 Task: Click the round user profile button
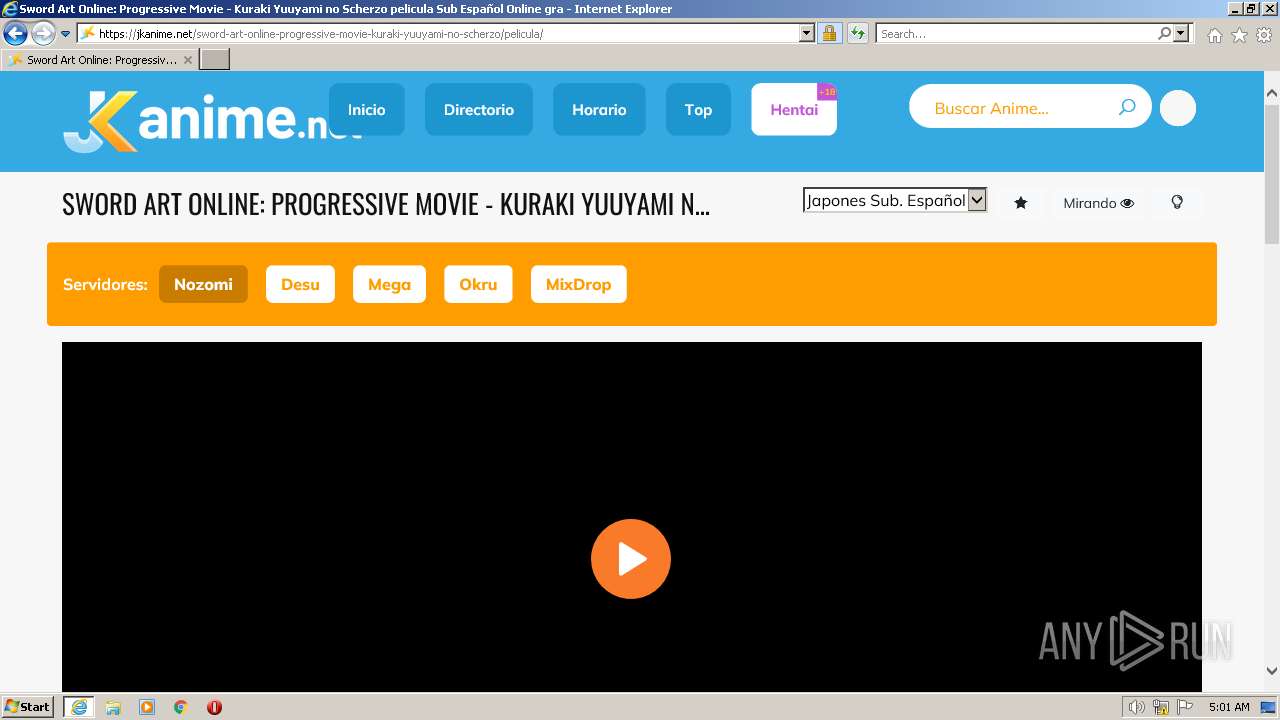[x=1178, y=108]
